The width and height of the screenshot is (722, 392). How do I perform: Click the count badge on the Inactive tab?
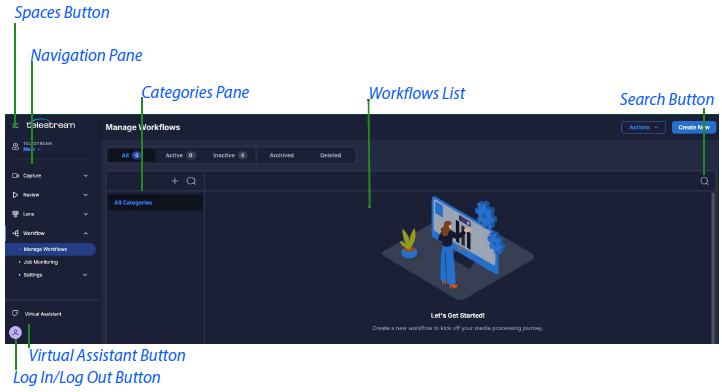click(x=243, y=155)
